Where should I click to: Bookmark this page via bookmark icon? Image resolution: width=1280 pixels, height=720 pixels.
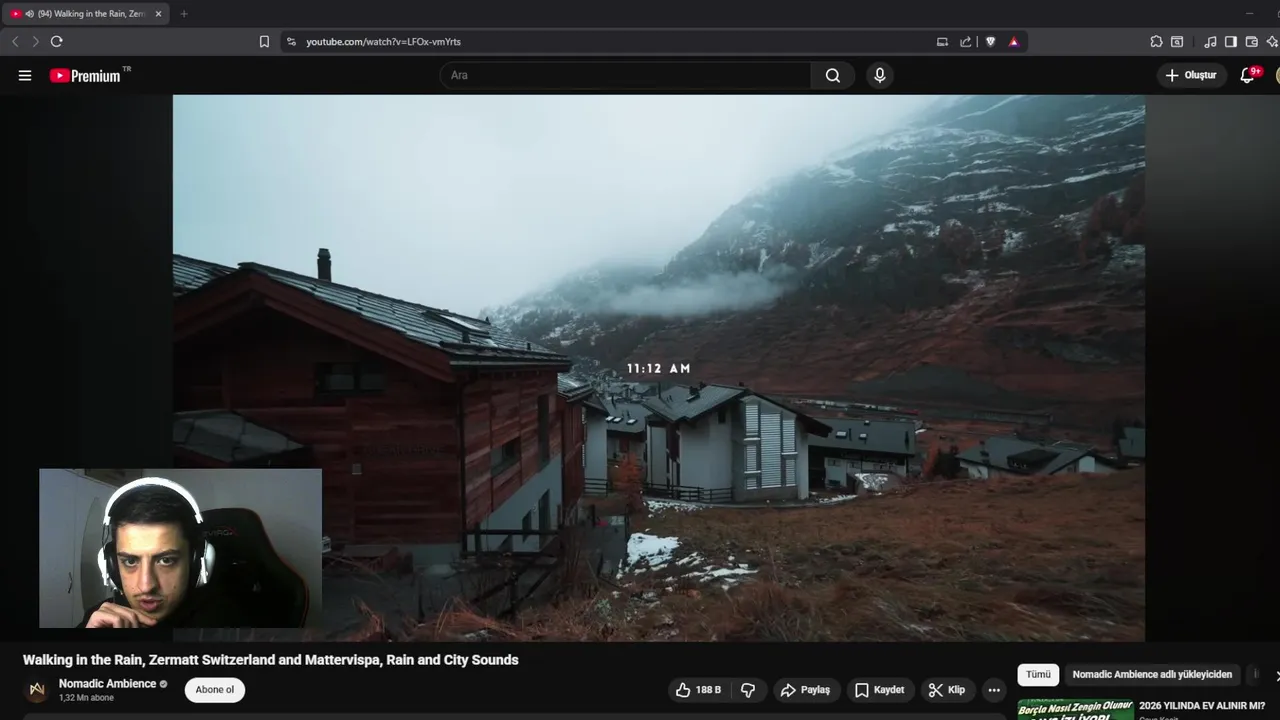(264, 41)
